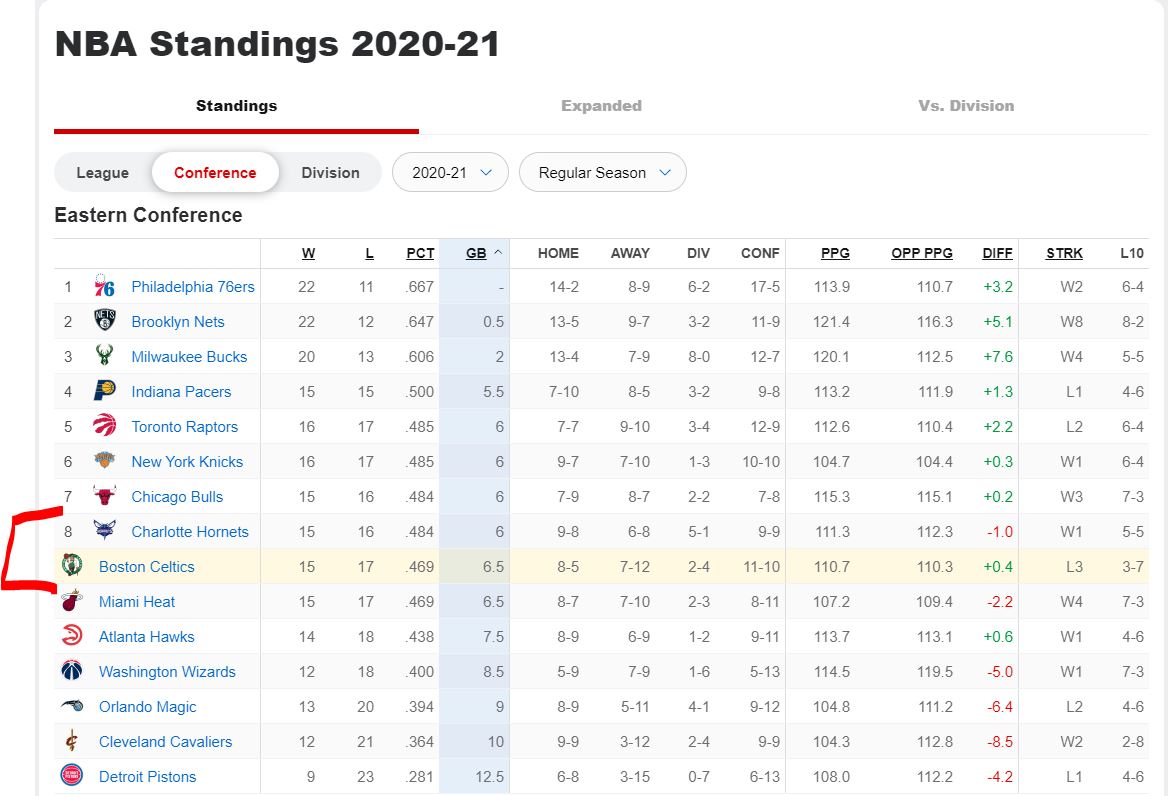Click the Miami Heat team logo

[72, 601]
